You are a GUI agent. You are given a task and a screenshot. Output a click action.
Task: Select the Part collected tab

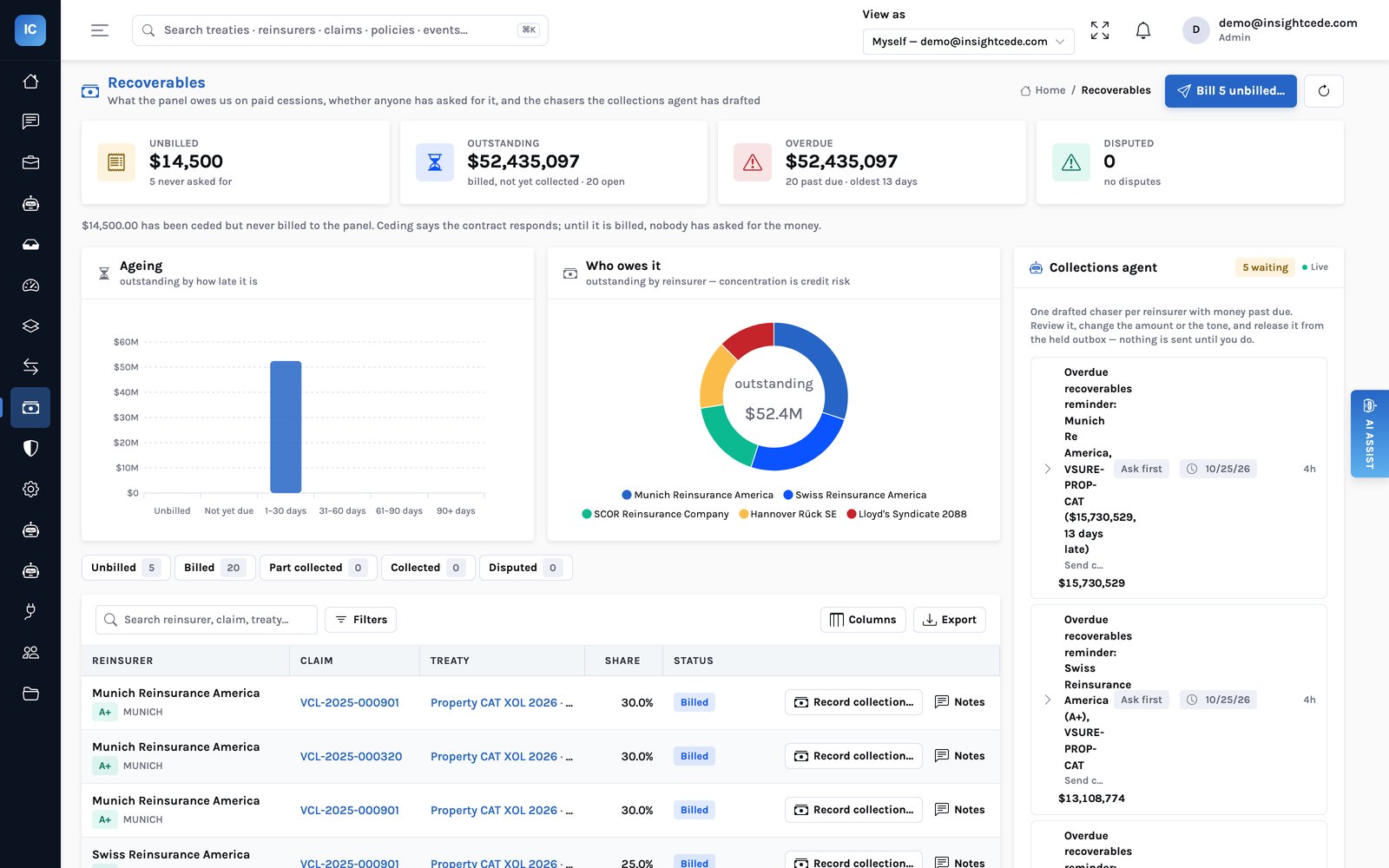click(x=318, y=568)
